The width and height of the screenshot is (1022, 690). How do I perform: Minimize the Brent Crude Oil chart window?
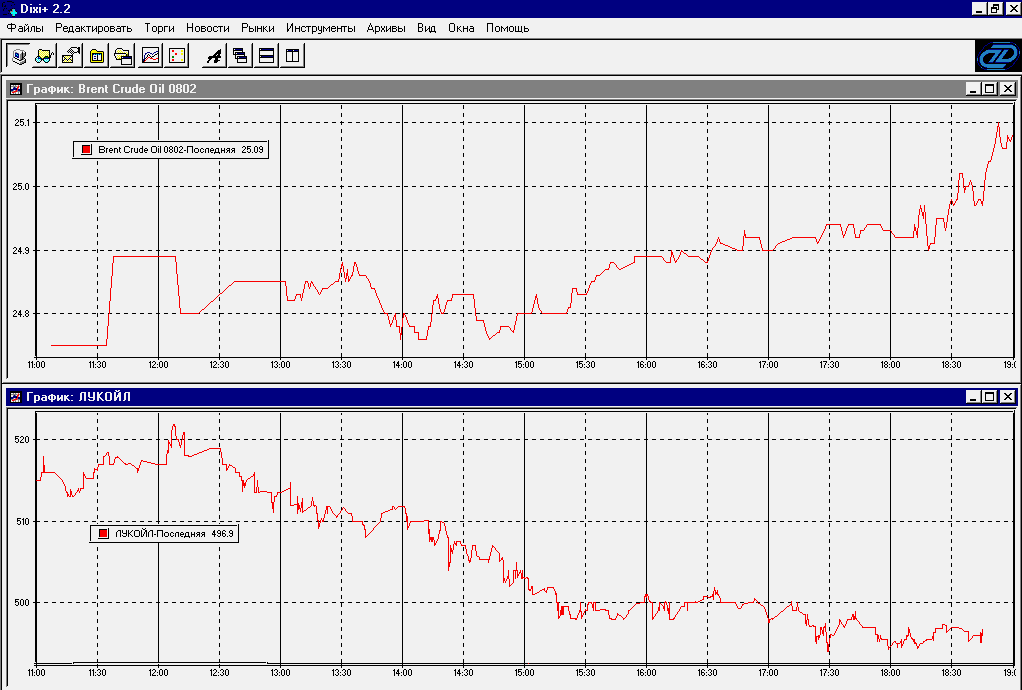(x=972, y=89)
